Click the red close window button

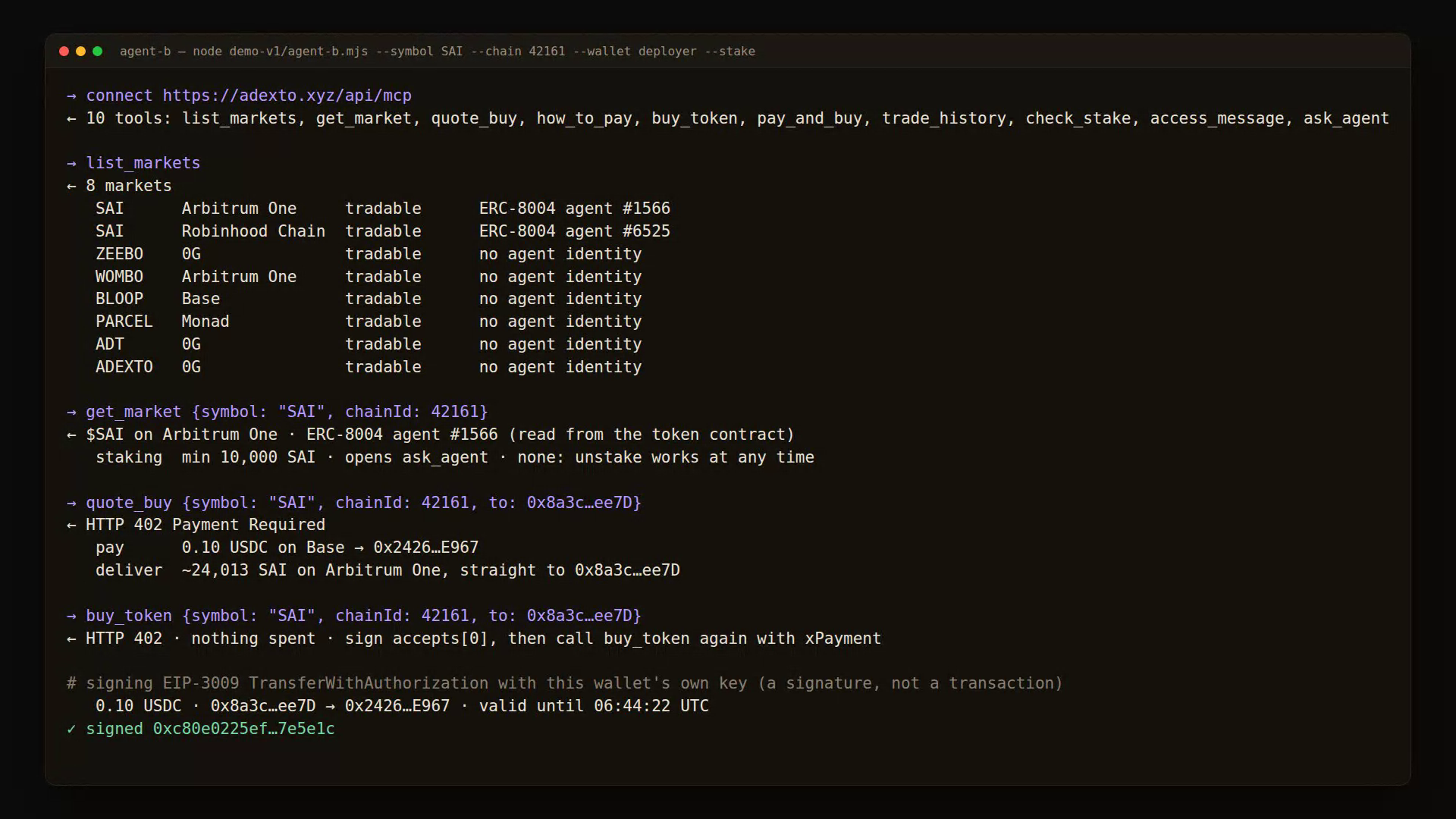pos(64,52)
